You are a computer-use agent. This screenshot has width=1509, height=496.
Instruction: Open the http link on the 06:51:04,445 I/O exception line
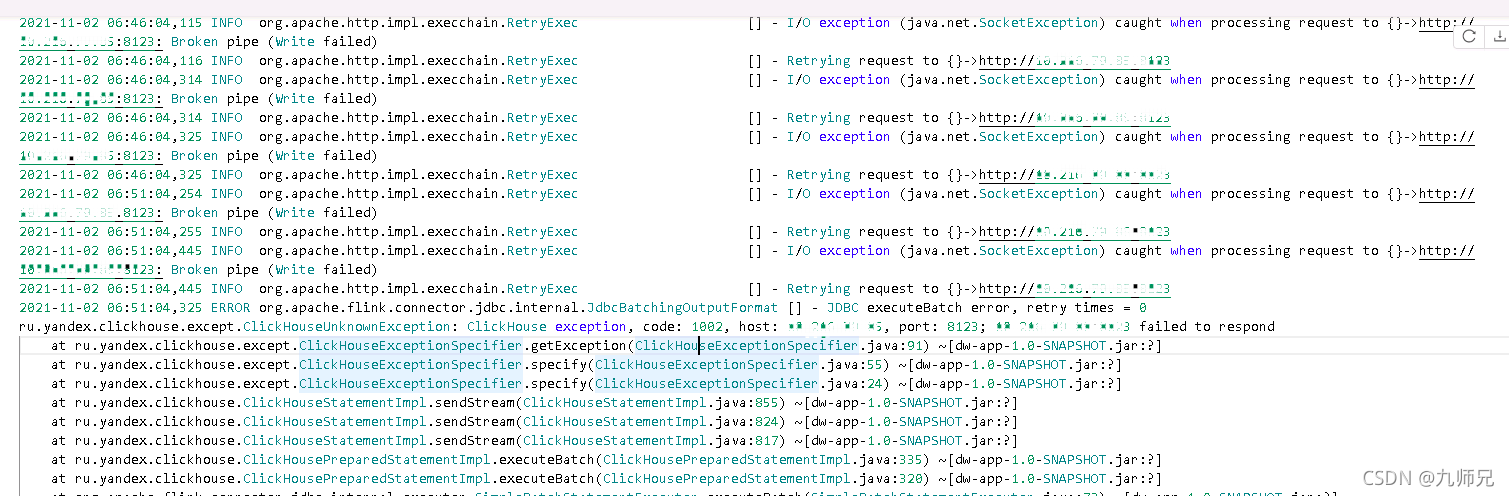[x=1447, y=251]
